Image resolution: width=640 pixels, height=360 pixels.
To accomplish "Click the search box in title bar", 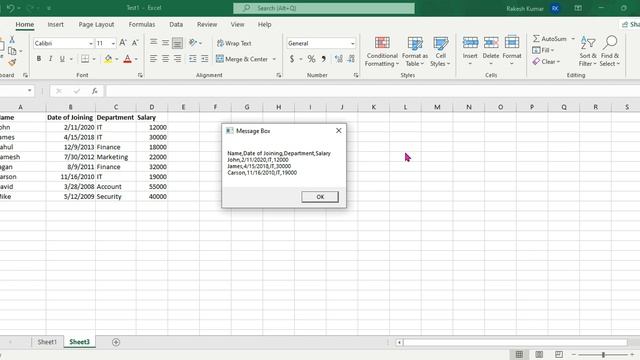I will click(x=324, y=8).
